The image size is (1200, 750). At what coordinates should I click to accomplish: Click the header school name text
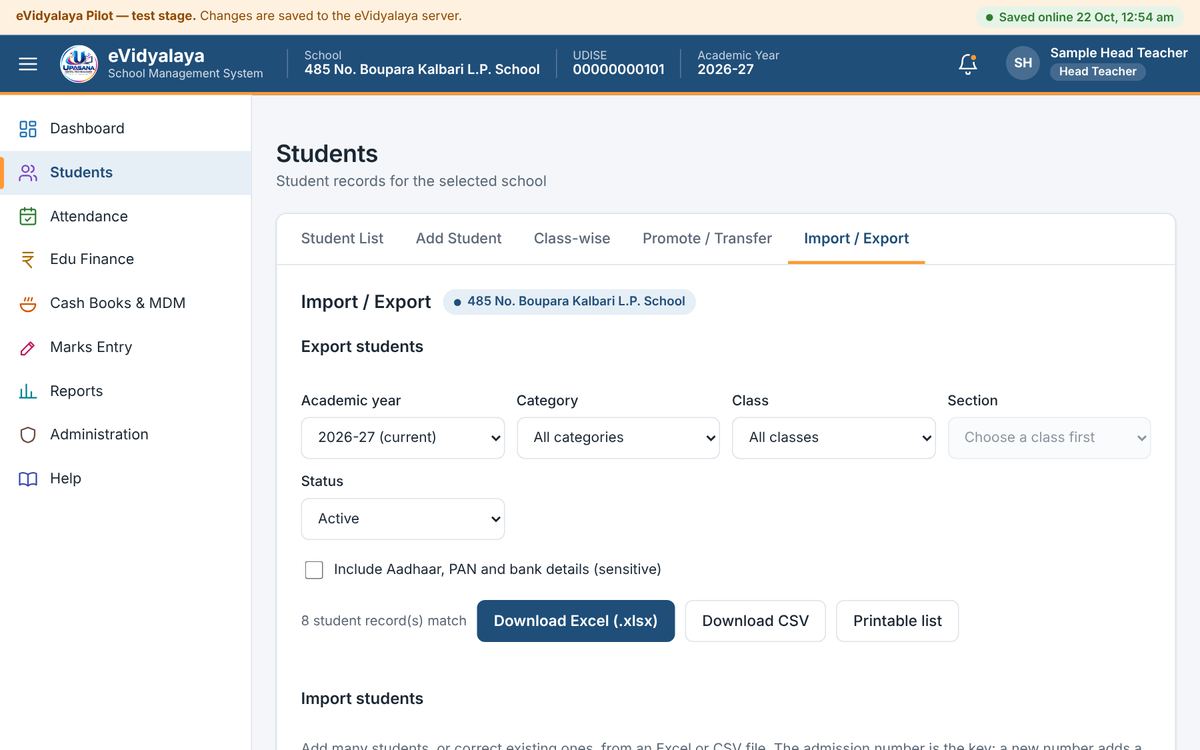click(x=422, y=70)
